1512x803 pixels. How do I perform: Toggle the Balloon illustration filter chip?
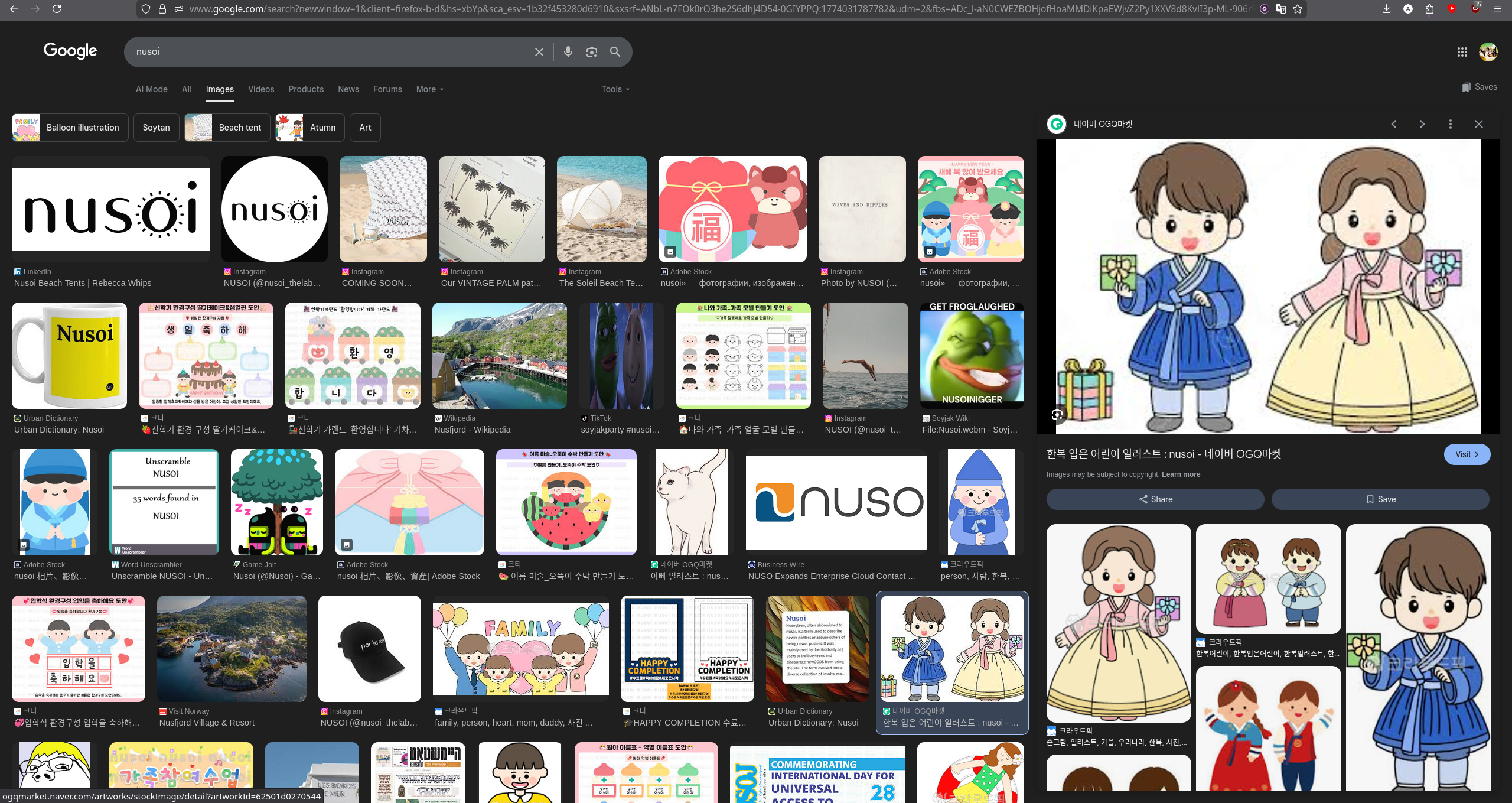(70, 128)
